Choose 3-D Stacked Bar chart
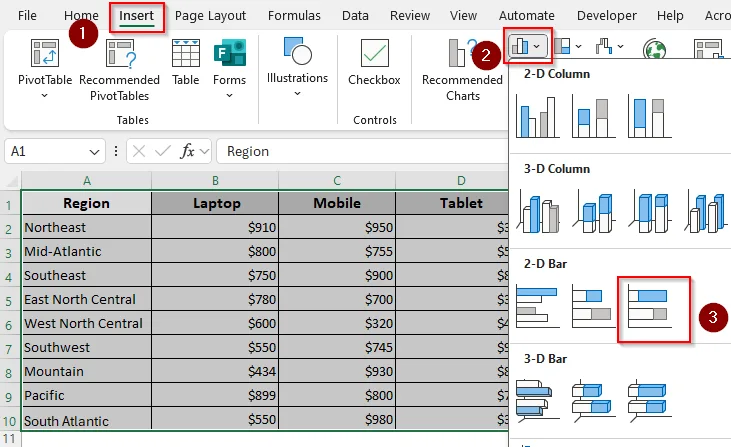 click(593, 401)
